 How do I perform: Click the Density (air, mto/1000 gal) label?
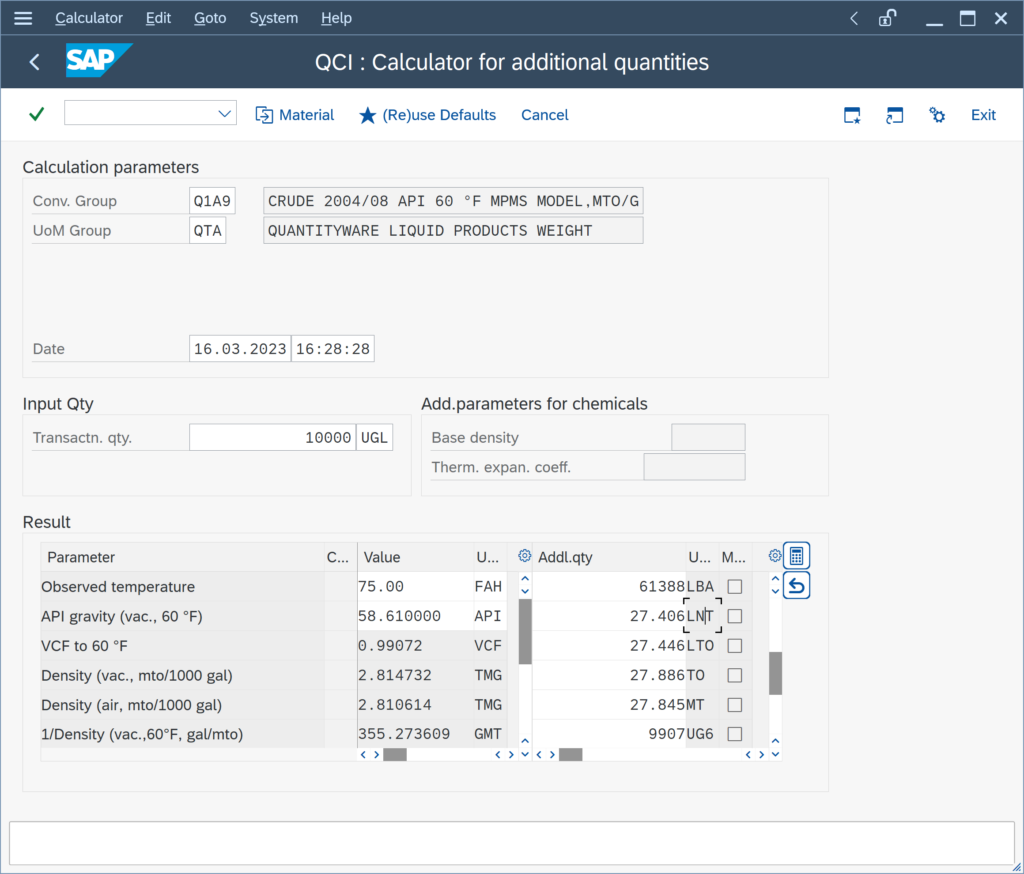coord(131,705)
